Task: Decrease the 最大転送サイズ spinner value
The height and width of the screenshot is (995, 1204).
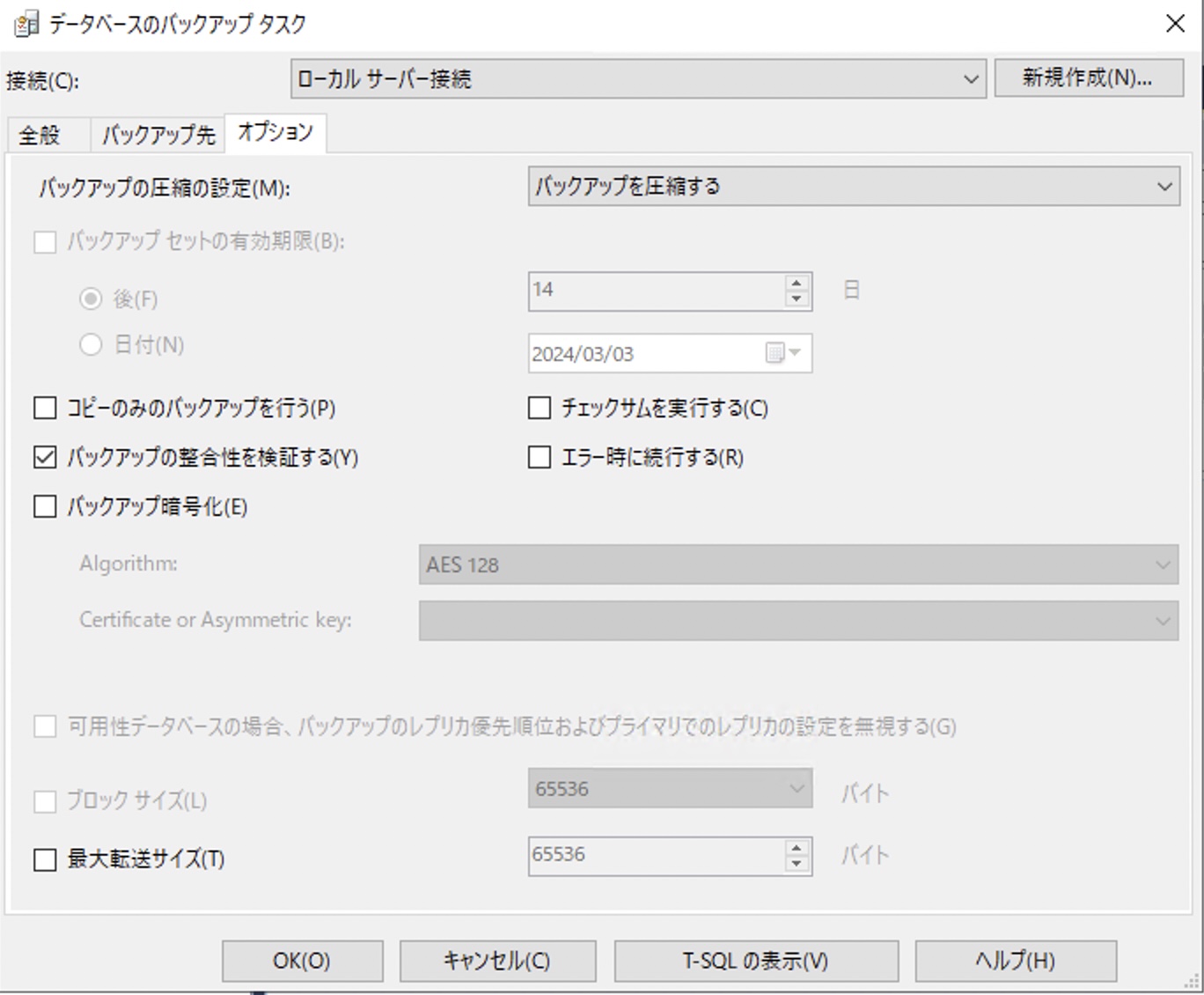Action: click(797, 864)
